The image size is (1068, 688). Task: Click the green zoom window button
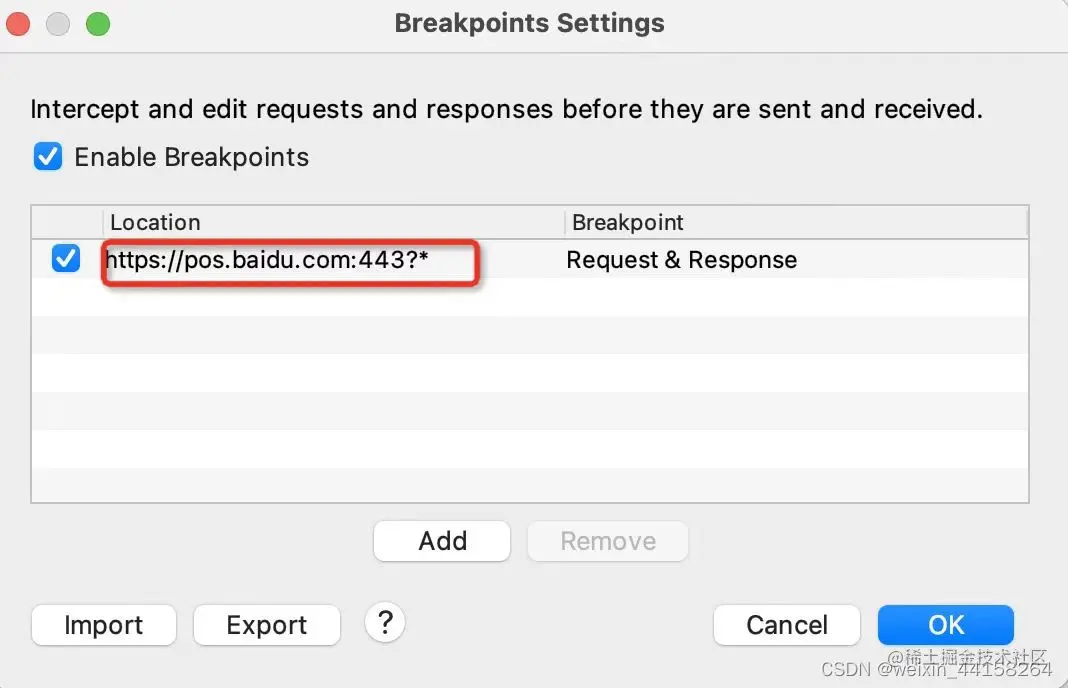click(x=97, y=24)
